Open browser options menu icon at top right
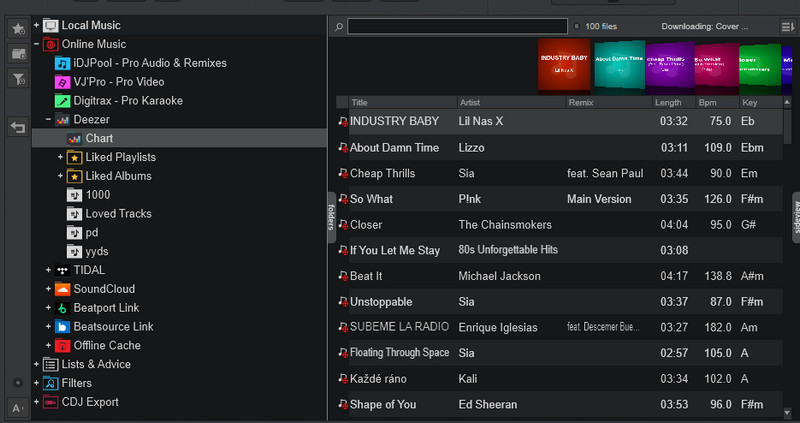This screenshot has height=423, width=800. (788, 27)
